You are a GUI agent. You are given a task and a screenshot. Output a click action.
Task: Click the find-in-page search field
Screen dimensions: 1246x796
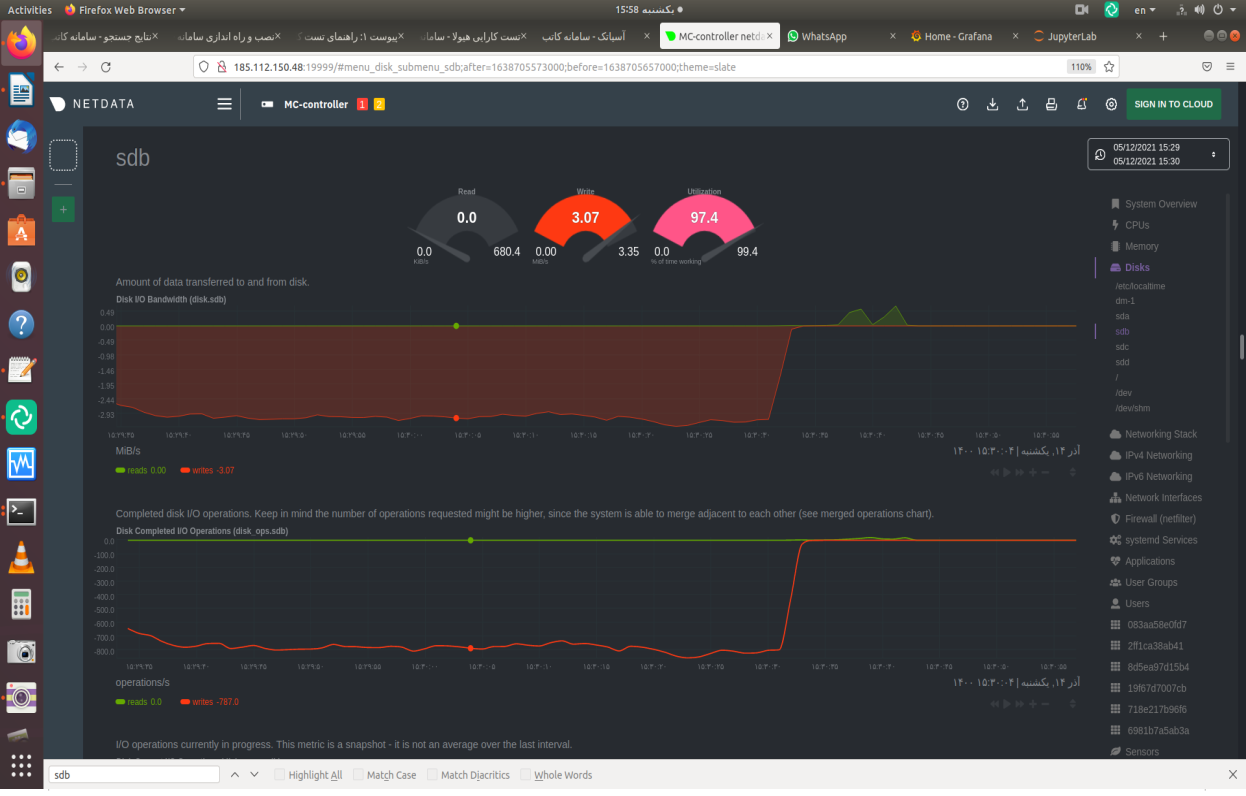[x=134, y=775]
